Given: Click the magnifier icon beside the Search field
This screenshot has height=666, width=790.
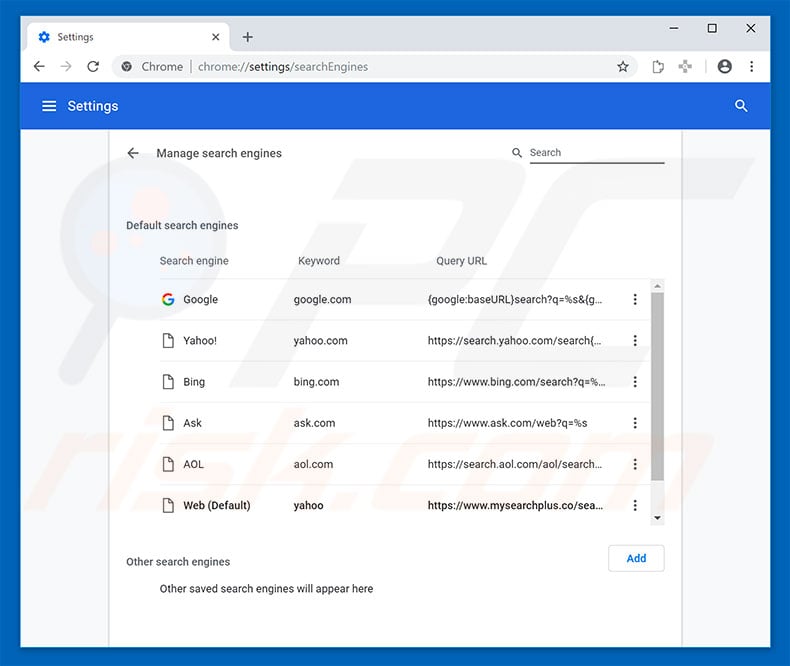Looking at the screenshot, I should [517, 153].
